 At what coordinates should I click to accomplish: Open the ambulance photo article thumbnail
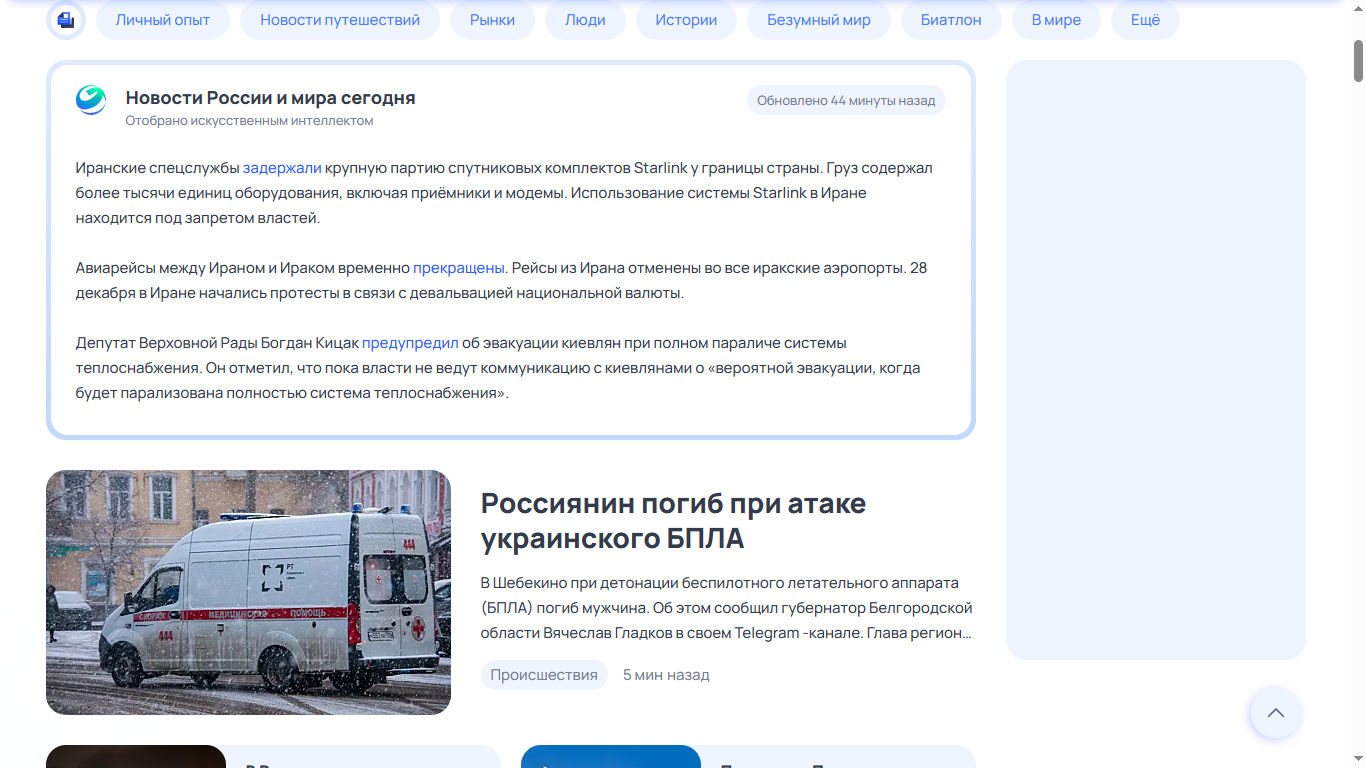coord(248,592)
